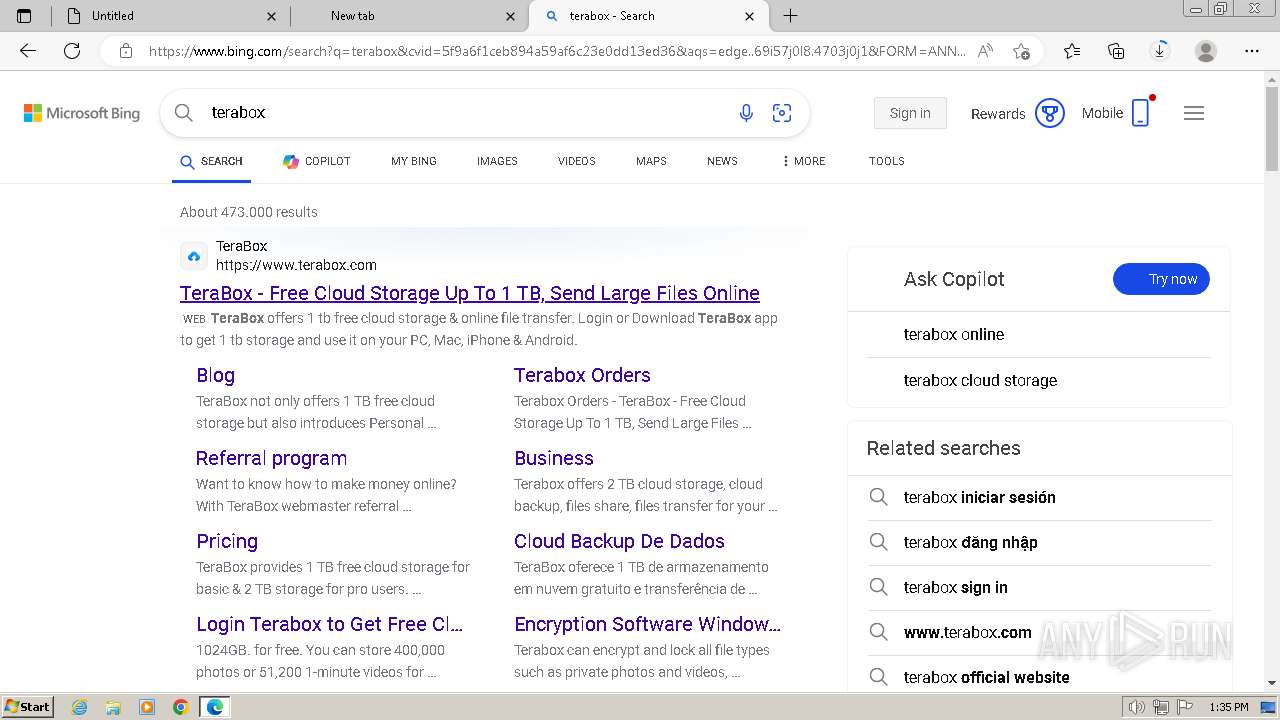Select the MAPS tab

[x=651, y=161]
